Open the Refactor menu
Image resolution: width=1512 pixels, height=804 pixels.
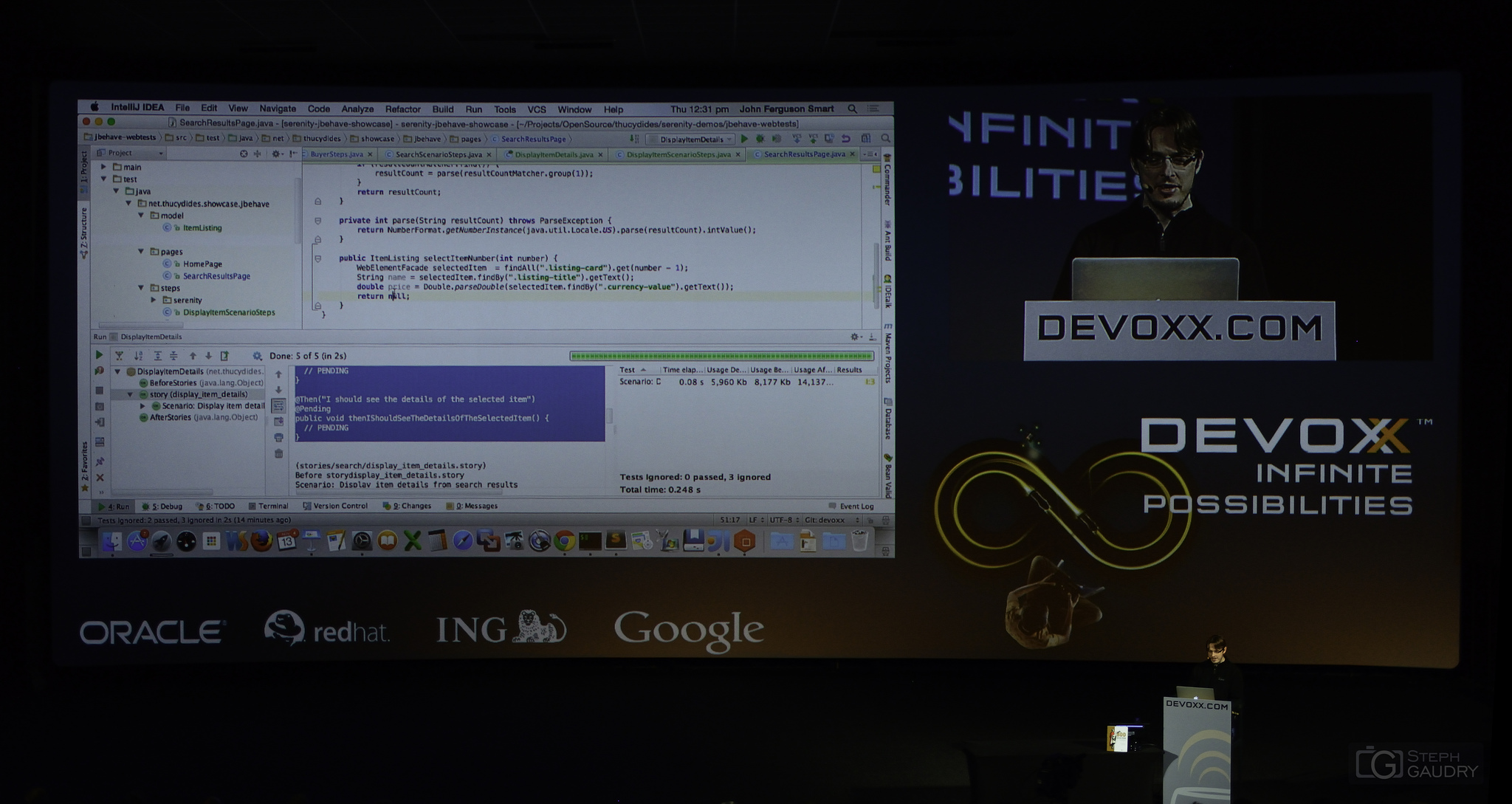[402, 109]
